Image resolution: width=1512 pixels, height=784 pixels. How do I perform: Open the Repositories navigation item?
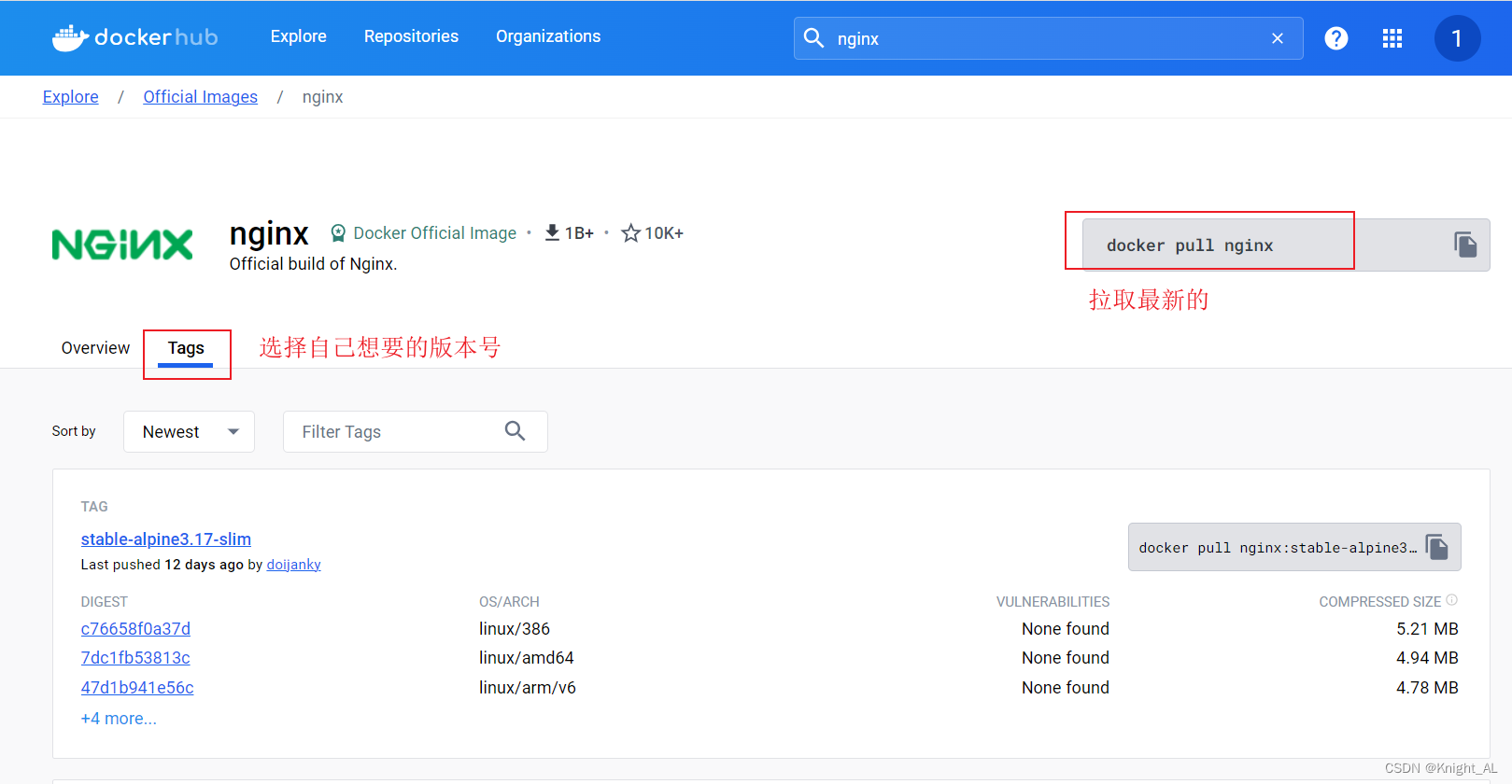(x=411, y=36)
